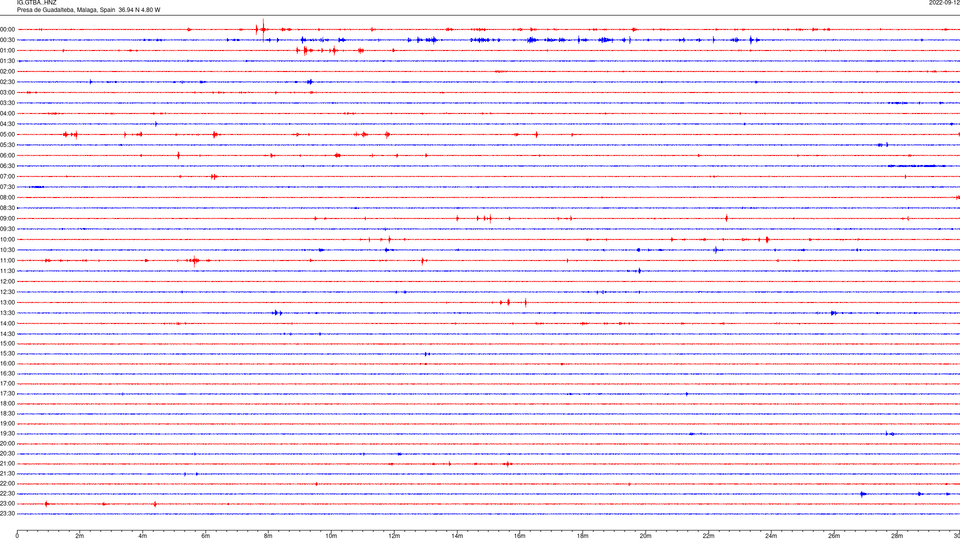
Task: Select the 07:30 time label
Action: tap(8, 187)
